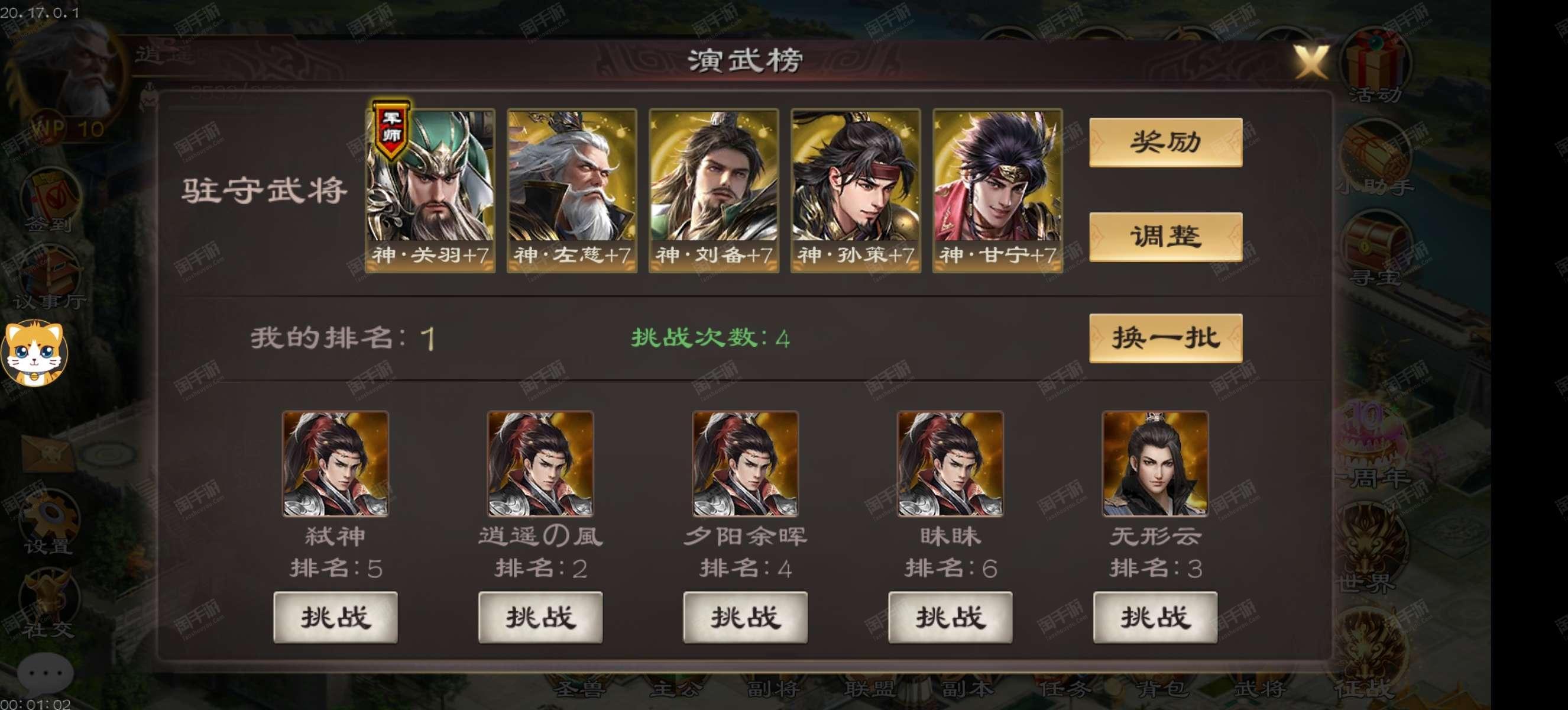The width and height of the screenshot is (1568, 710).
Task: Click the 奖励 rewards button
Action: tap(1165, 143)
